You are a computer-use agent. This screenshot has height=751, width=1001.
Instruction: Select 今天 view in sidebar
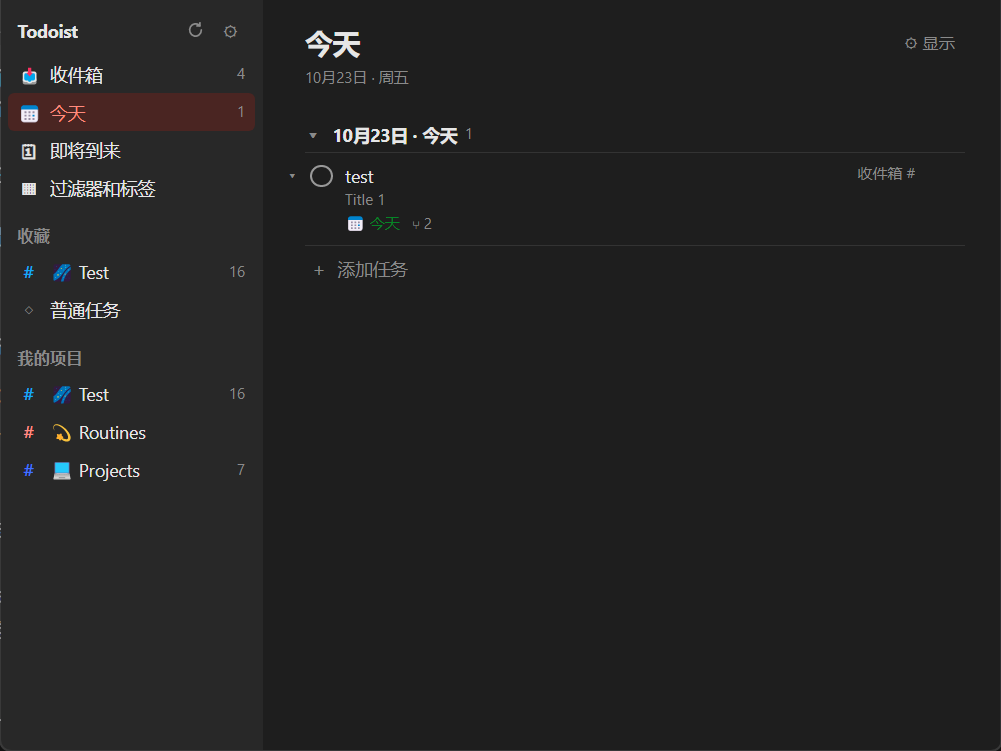(132, 113)
